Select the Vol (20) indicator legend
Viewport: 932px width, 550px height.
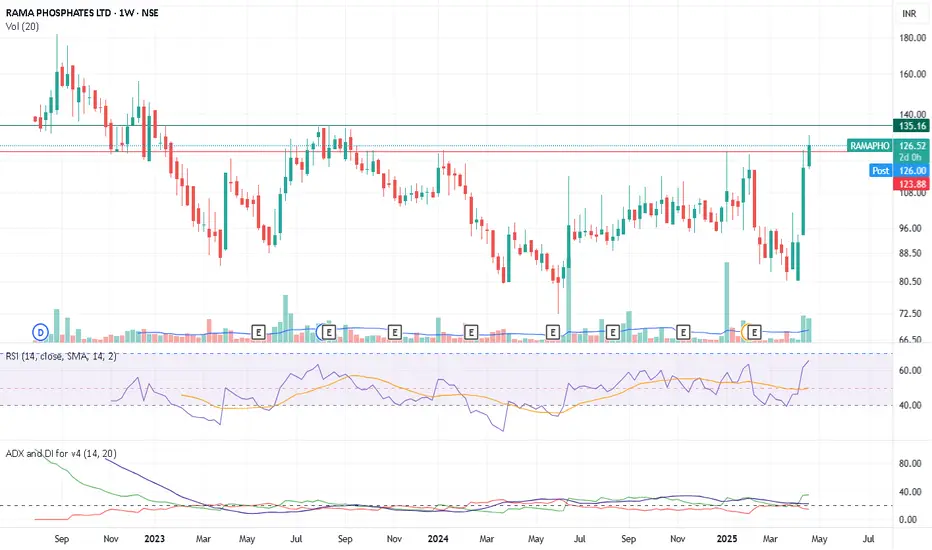(23, 26)
